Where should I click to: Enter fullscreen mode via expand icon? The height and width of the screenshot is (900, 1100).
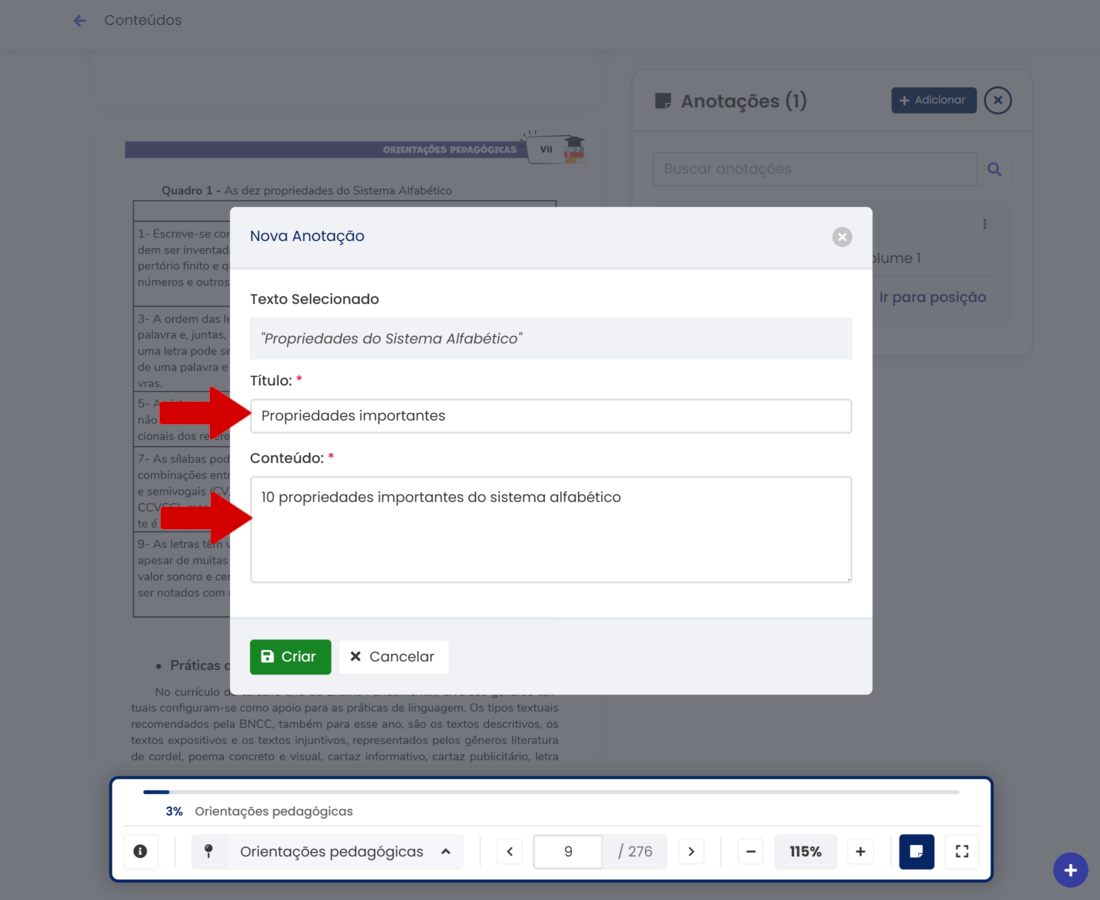(x=962, y=851)
